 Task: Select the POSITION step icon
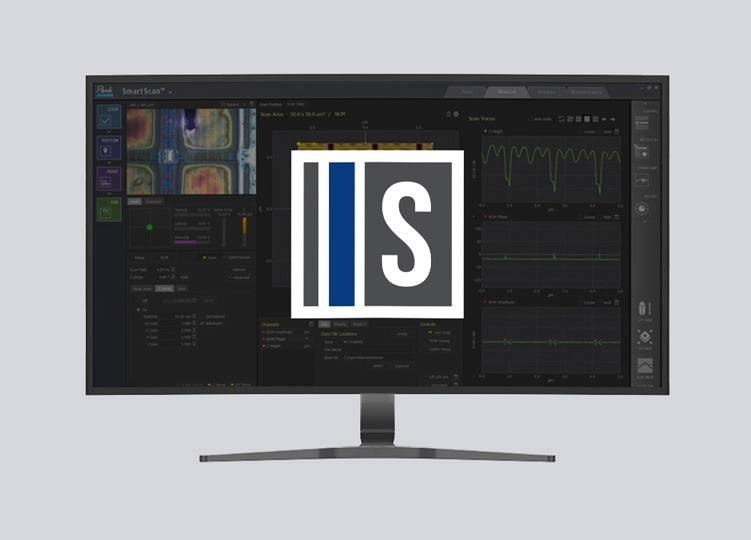point(110,151)
